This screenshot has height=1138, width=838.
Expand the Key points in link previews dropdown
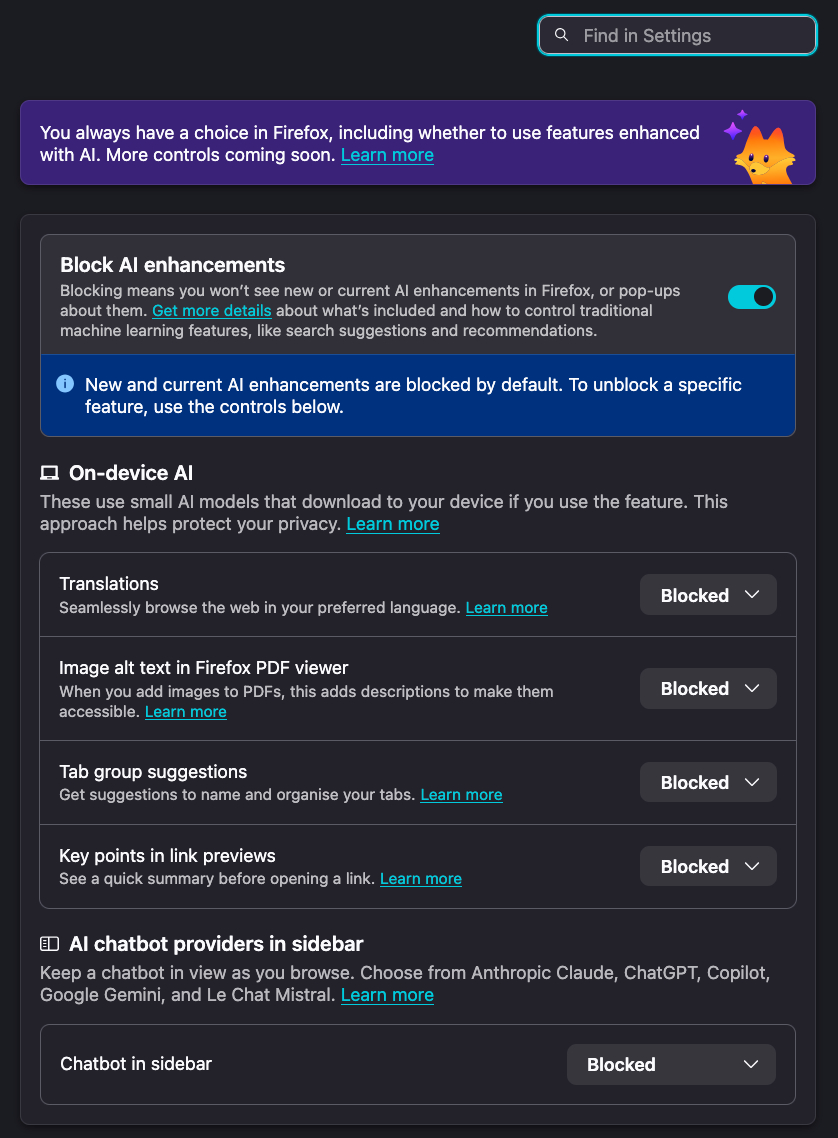(x=708, y=867)
